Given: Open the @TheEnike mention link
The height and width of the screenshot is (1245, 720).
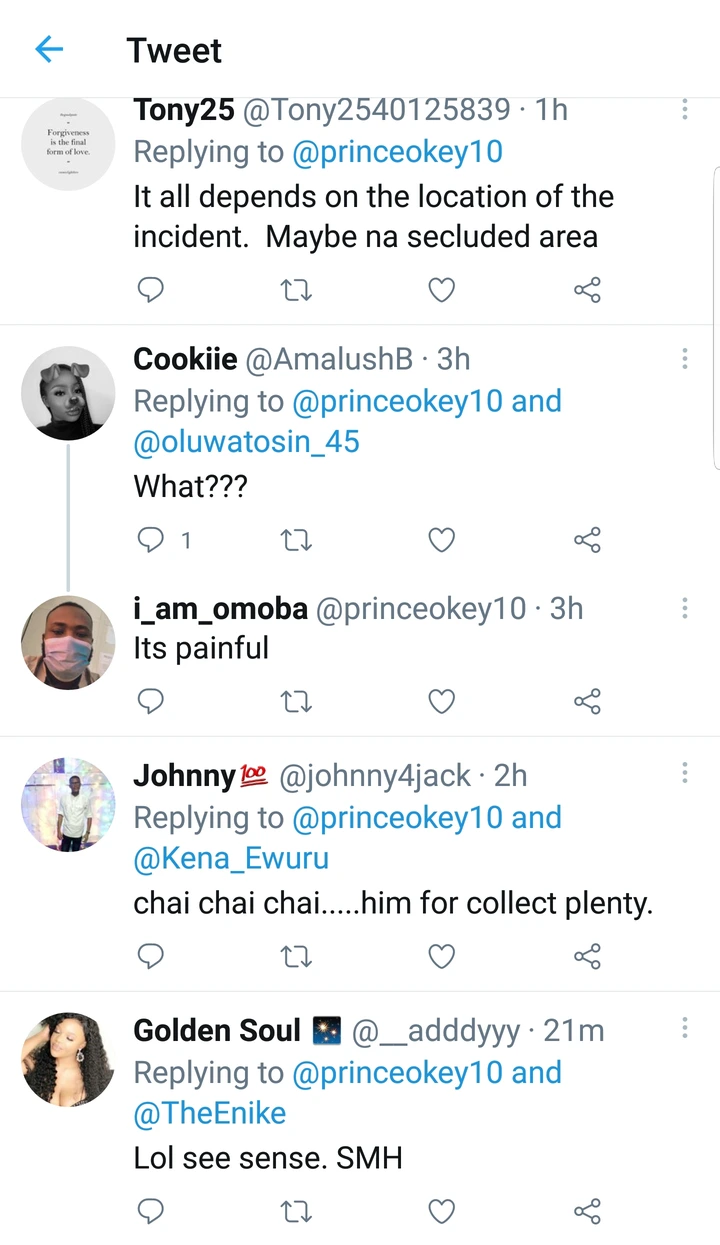Looking at the screenshot, I should pyautogui.click(x=209, y=1113).
